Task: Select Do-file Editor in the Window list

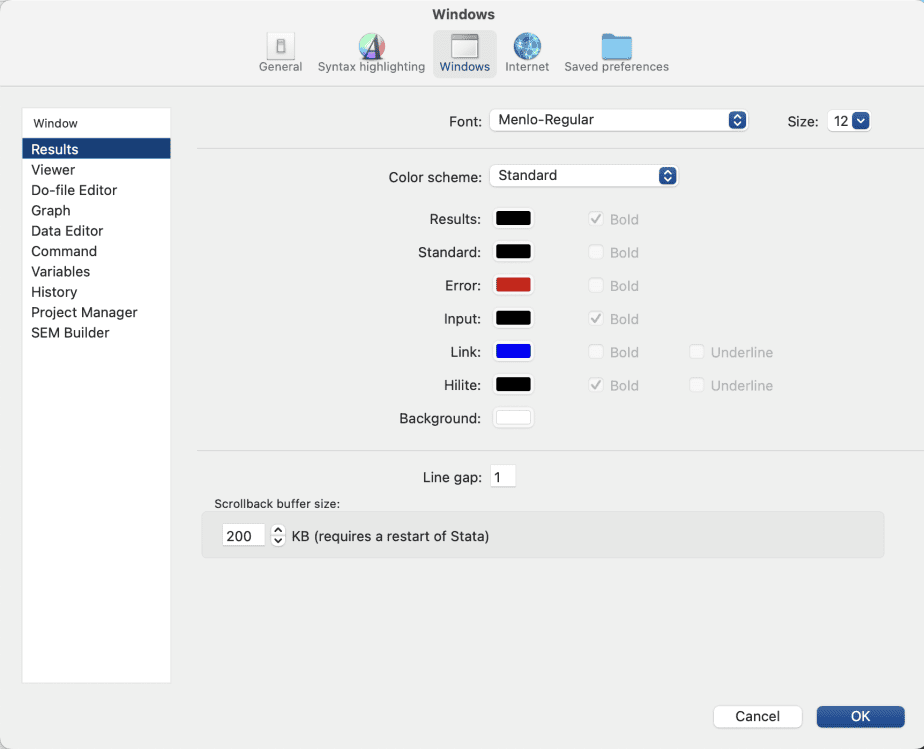Action: (x=74, y=190)
